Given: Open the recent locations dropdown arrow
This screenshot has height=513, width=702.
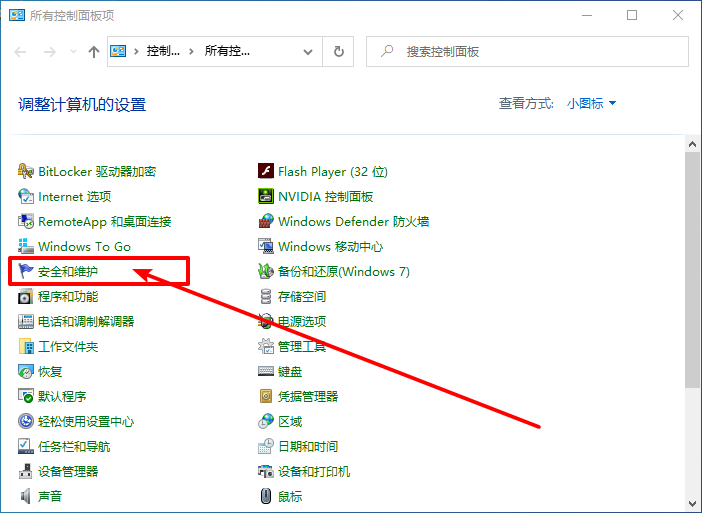Looking at the screenshot, I should 72,52.
